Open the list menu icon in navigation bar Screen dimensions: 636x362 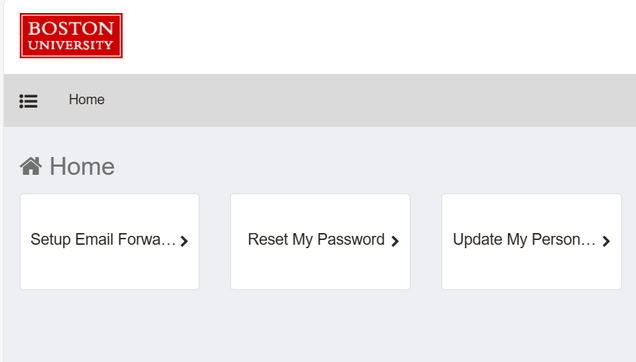pyautogui.click(x=28, y=101)
